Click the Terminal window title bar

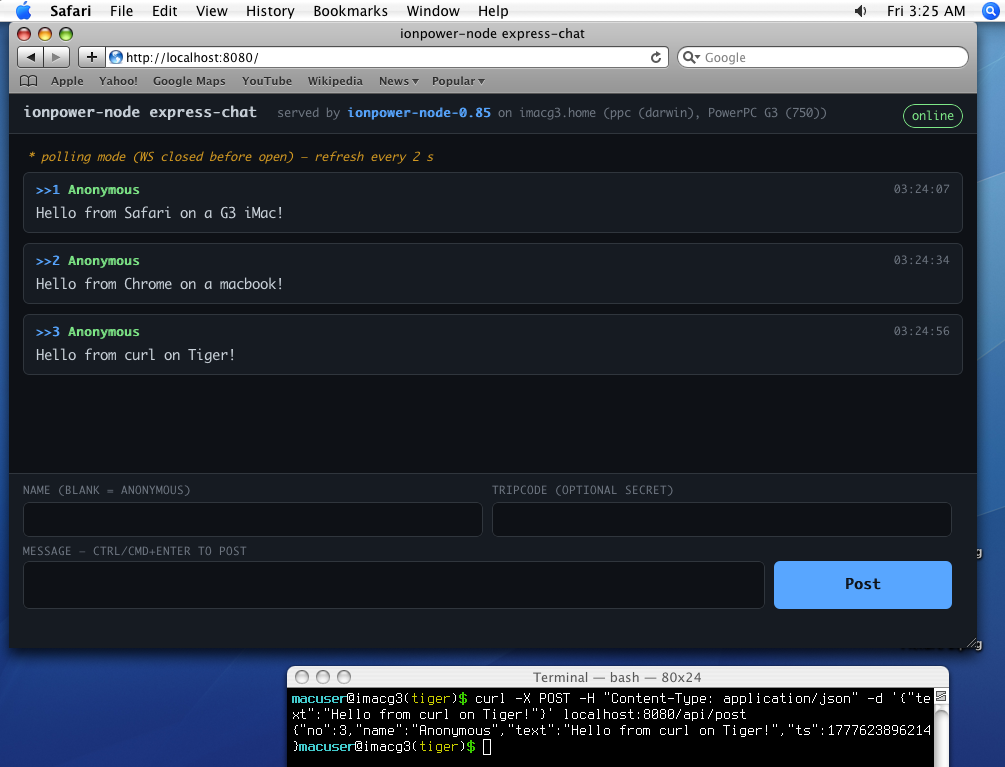[x=617, y=677]
